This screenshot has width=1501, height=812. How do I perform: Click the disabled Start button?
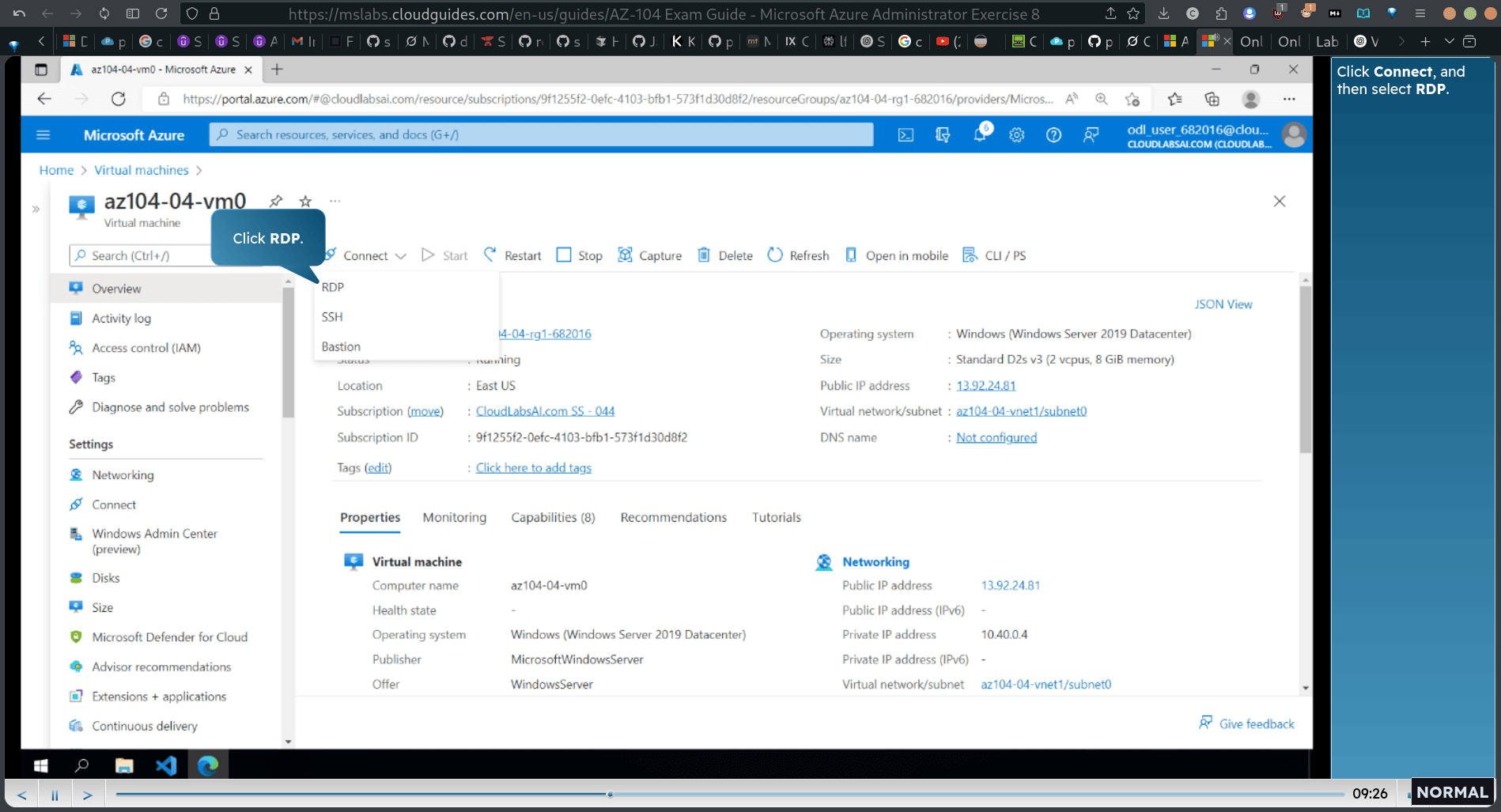[x=444, y=255]
